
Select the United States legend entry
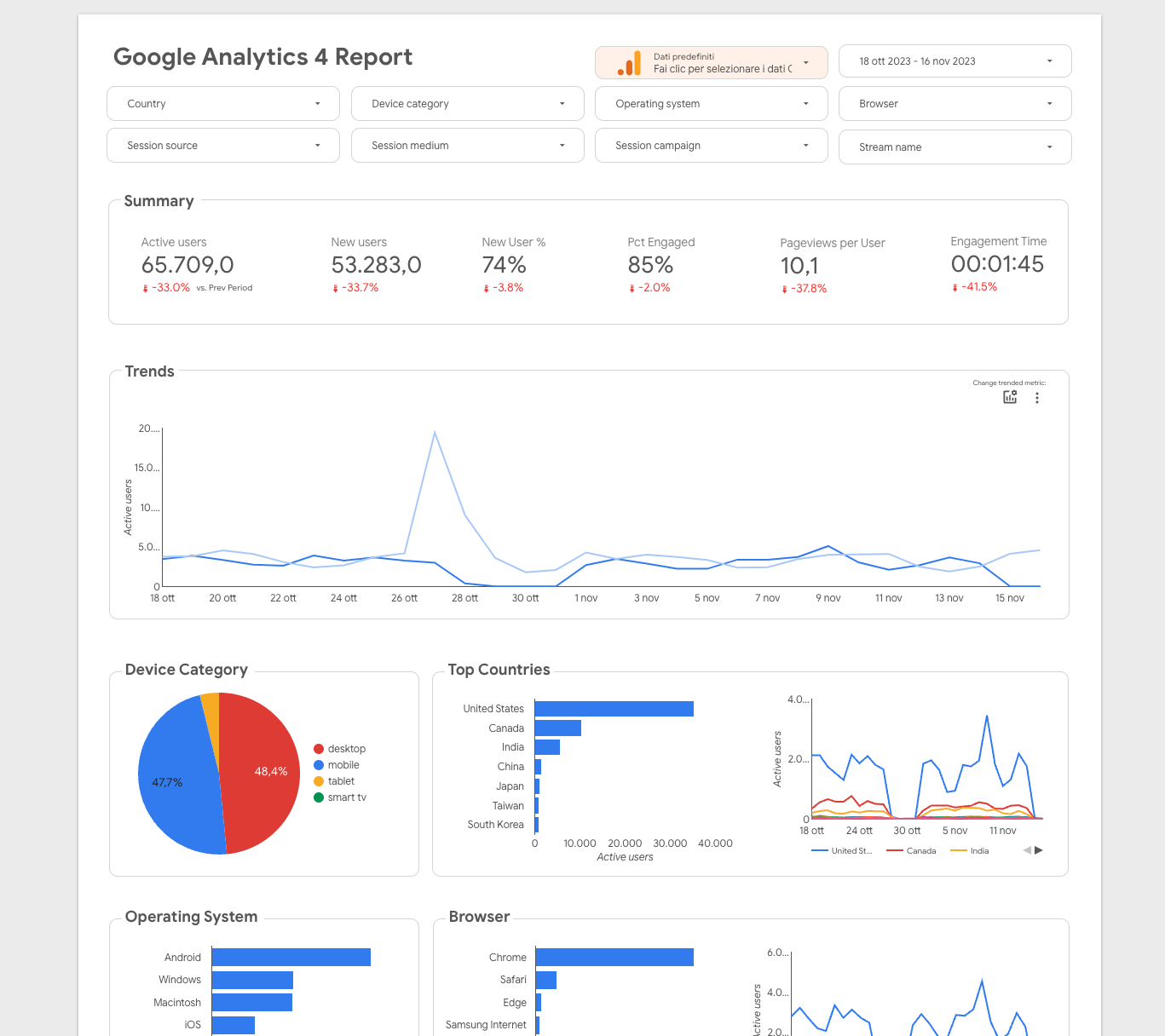[842, 851]
